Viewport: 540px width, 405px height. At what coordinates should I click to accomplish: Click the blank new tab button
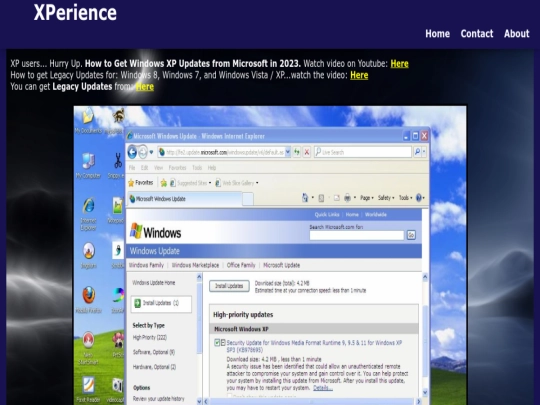click(x=248, y=199)
